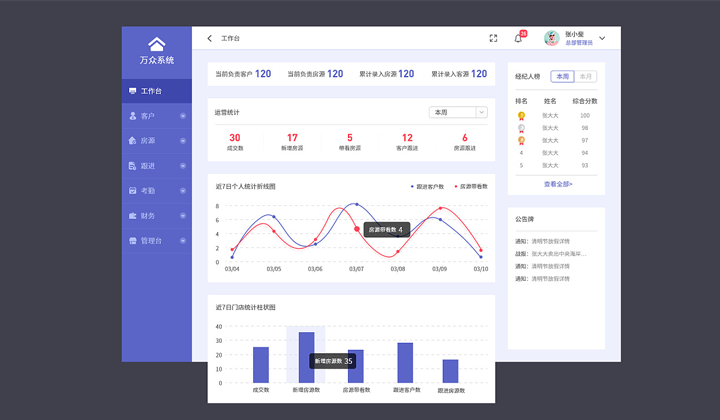The image size is (720, 420).
Task: Toggle the 房源带看数 chart legend series
Action: (471, 186)
